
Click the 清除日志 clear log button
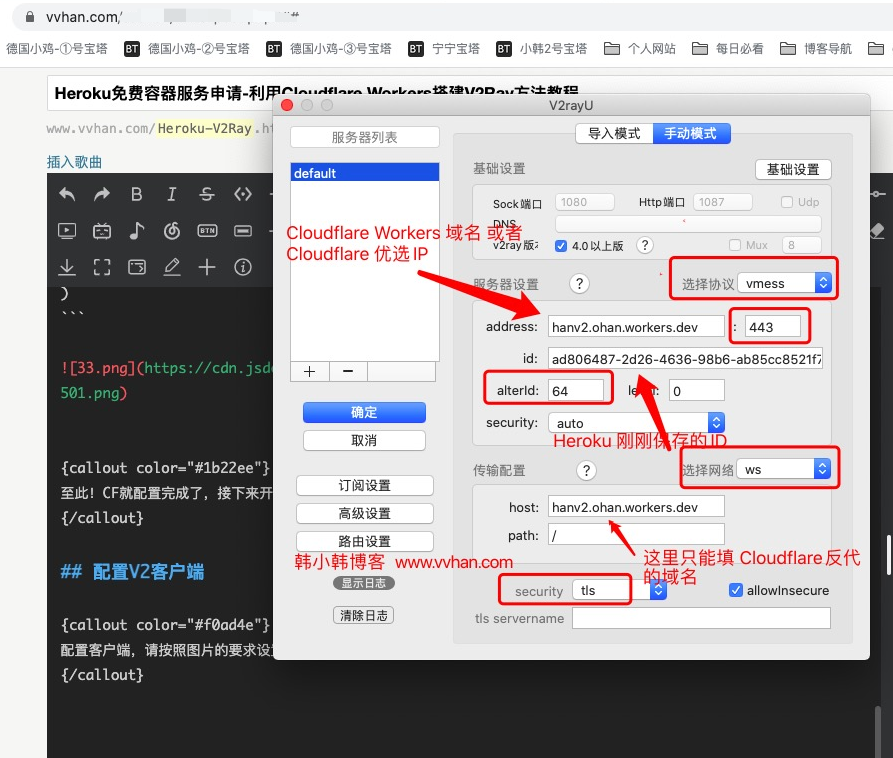(364, 615)
